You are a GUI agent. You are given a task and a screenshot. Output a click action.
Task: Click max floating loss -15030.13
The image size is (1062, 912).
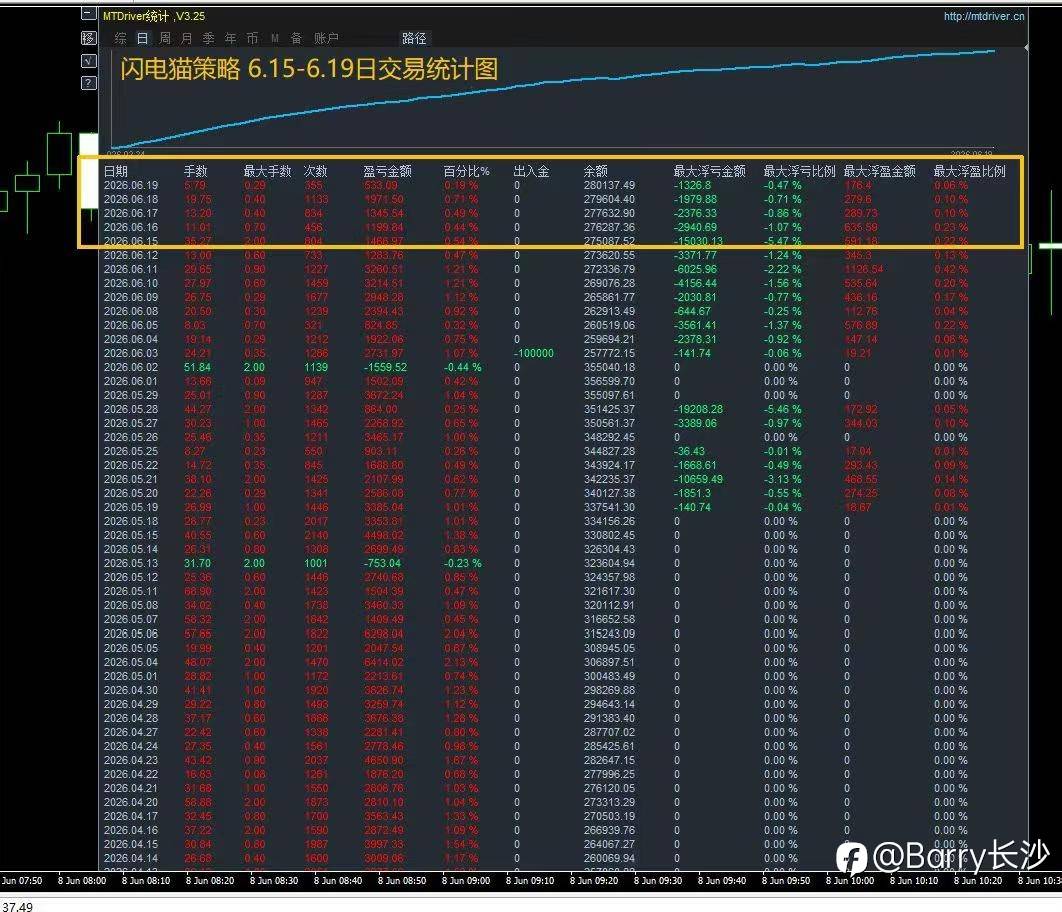698,241
